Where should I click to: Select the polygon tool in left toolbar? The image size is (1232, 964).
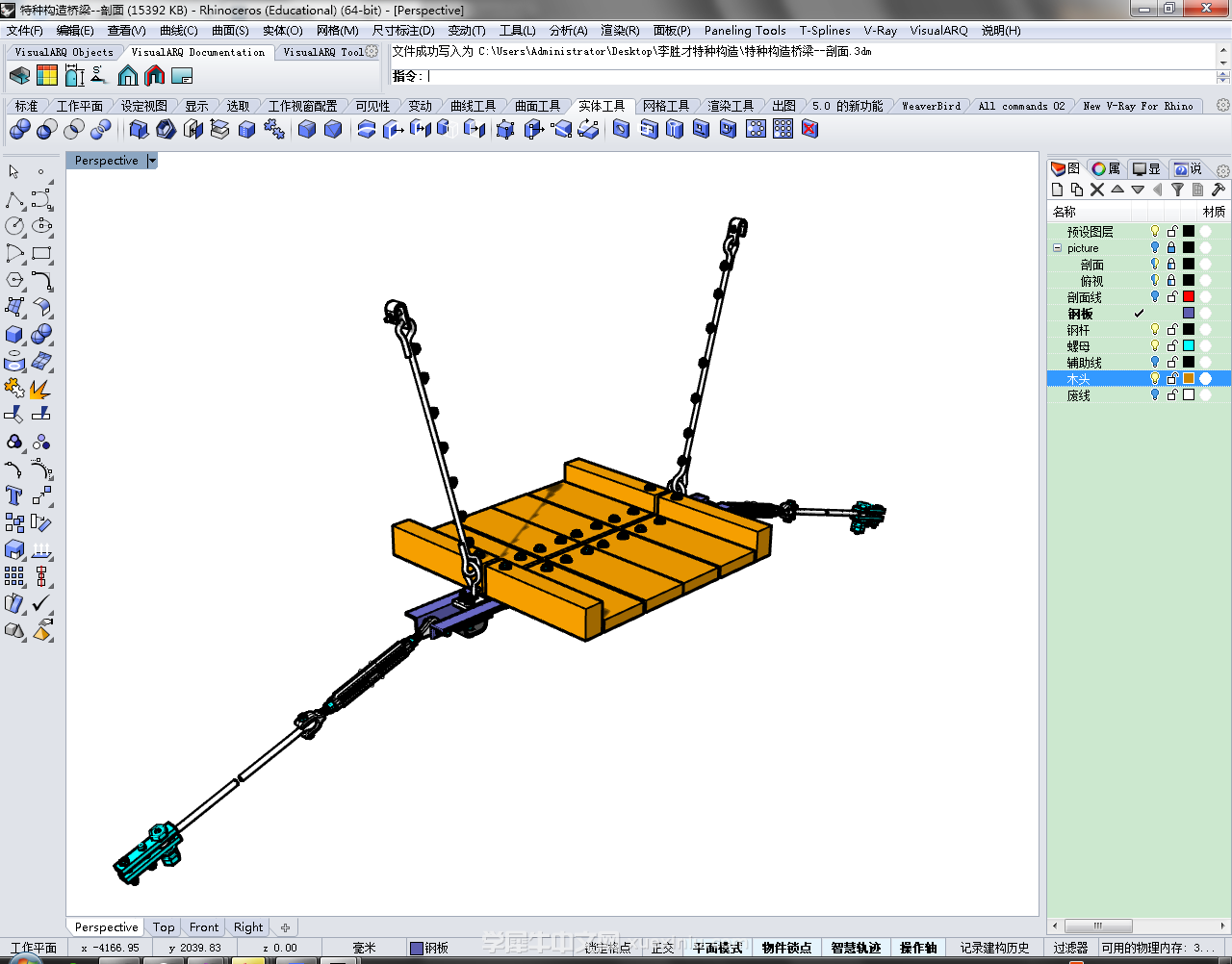(x=14, y=280)
